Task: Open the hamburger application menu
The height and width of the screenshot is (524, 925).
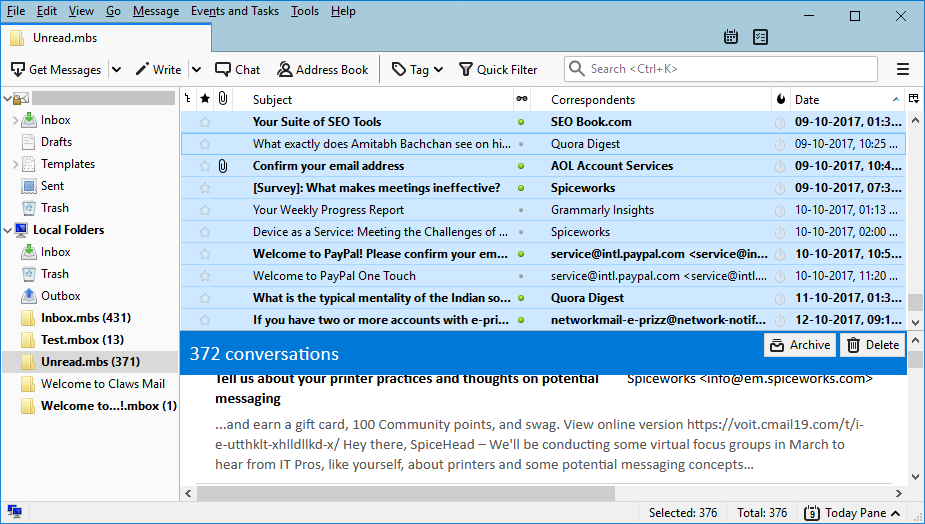Action: [903, 69]
